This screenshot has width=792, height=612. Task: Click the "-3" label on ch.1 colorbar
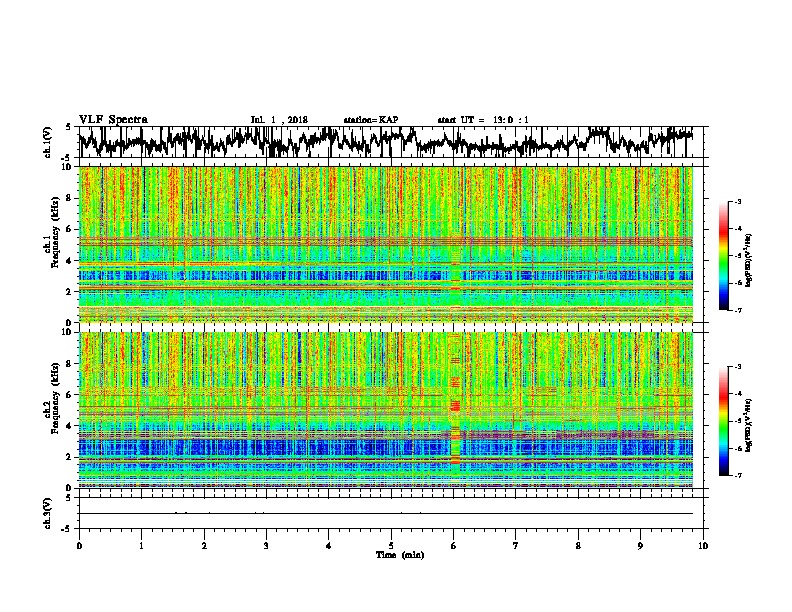point(737,201)
